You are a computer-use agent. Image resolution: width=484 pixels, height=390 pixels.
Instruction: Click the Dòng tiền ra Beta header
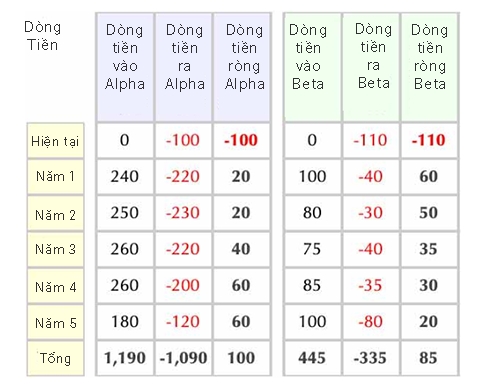(x=371, y=67)
